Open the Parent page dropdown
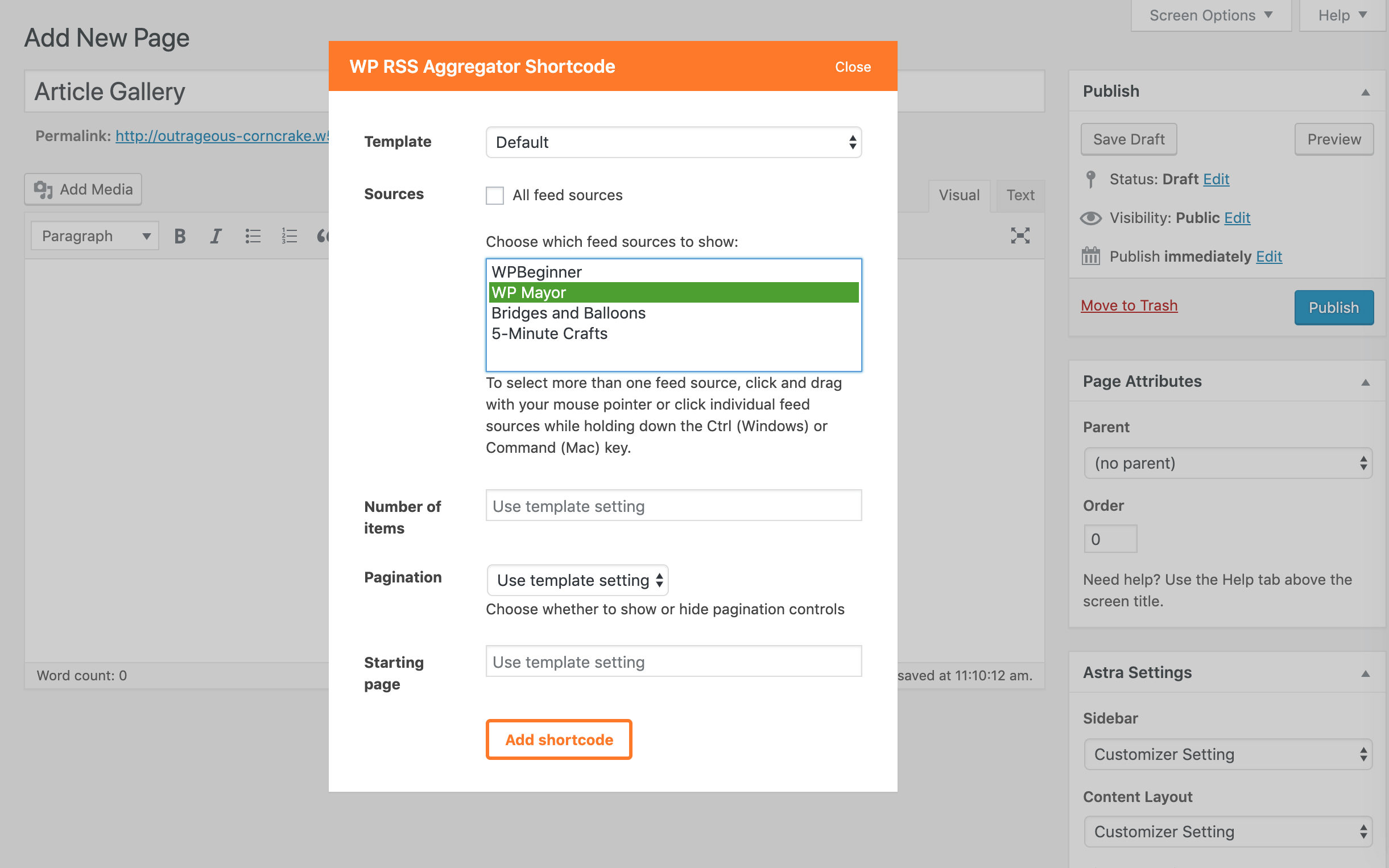This screenshot has width=1389, height=868. click(1228, 462)
